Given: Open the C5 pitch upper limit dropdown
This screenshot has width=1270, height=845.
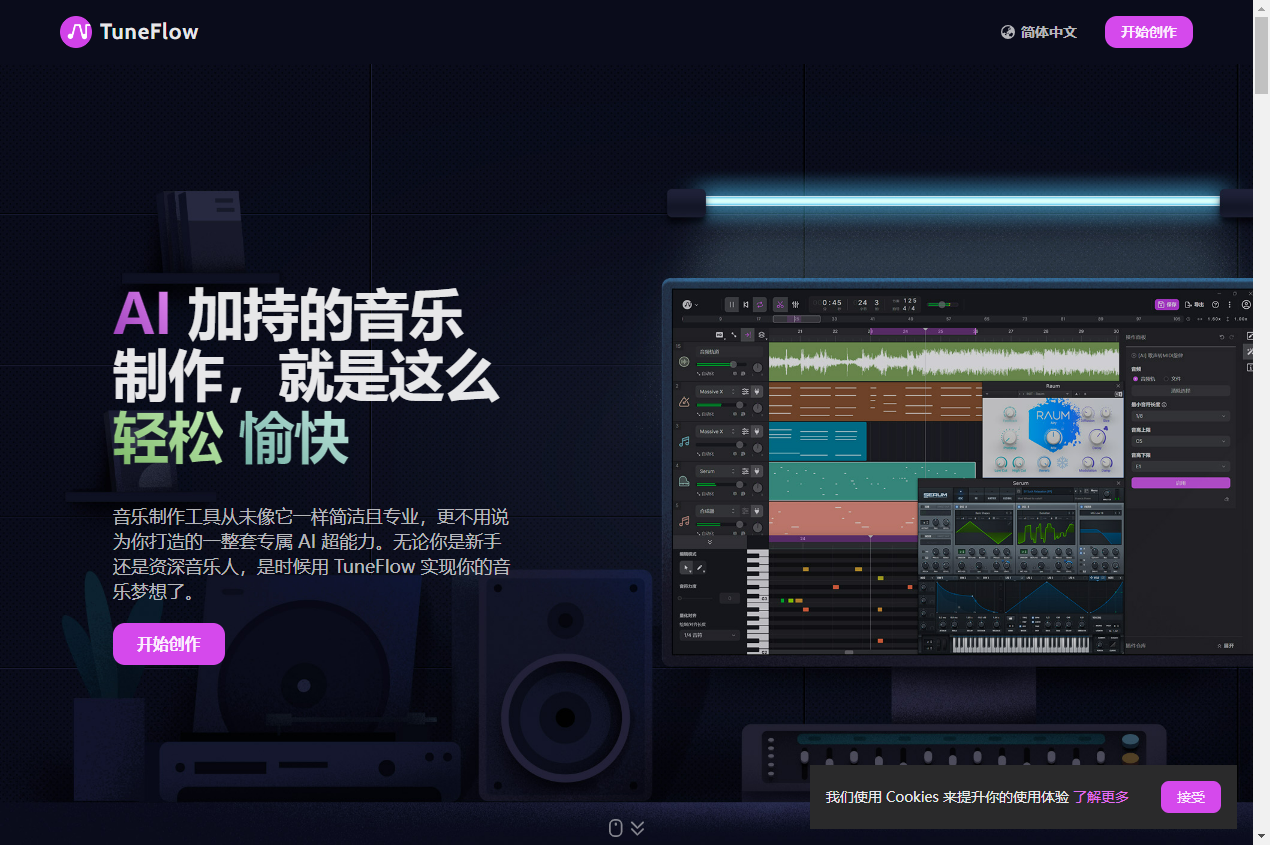Looking at the screenshot, I should tap(1181, 441).
